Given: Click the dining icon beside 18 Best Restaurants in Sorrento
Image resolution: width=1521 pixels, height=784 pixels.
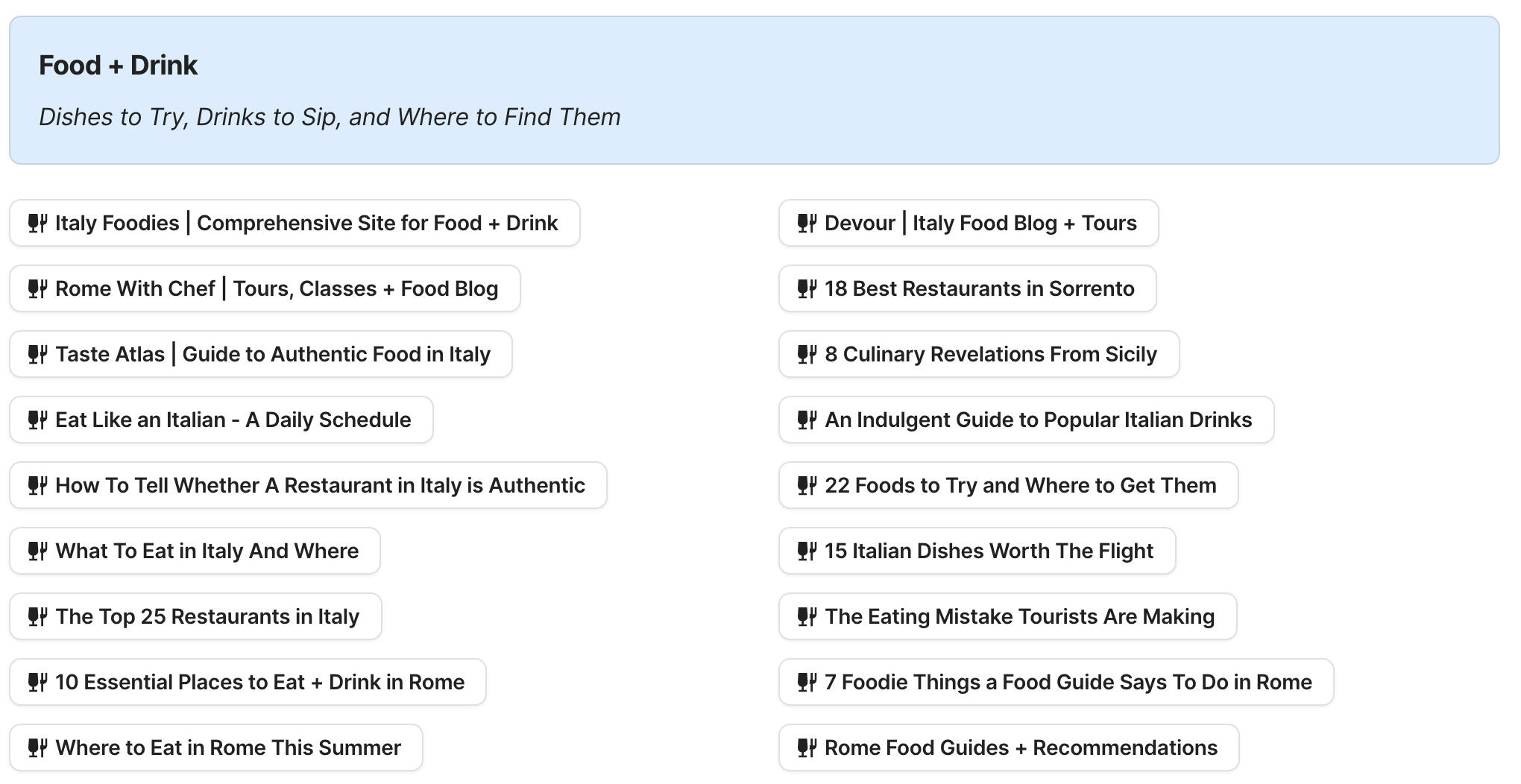Looking at the screenshot, I should [807, 288].
